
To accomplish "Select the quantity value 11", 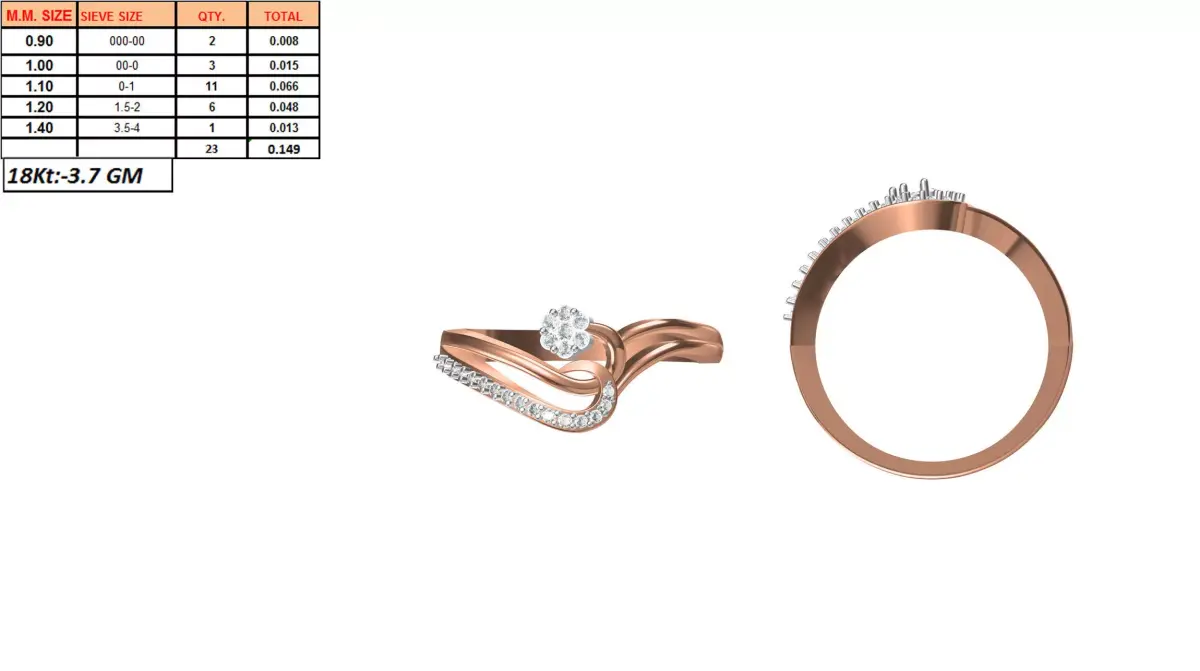I will coord(211,86).
